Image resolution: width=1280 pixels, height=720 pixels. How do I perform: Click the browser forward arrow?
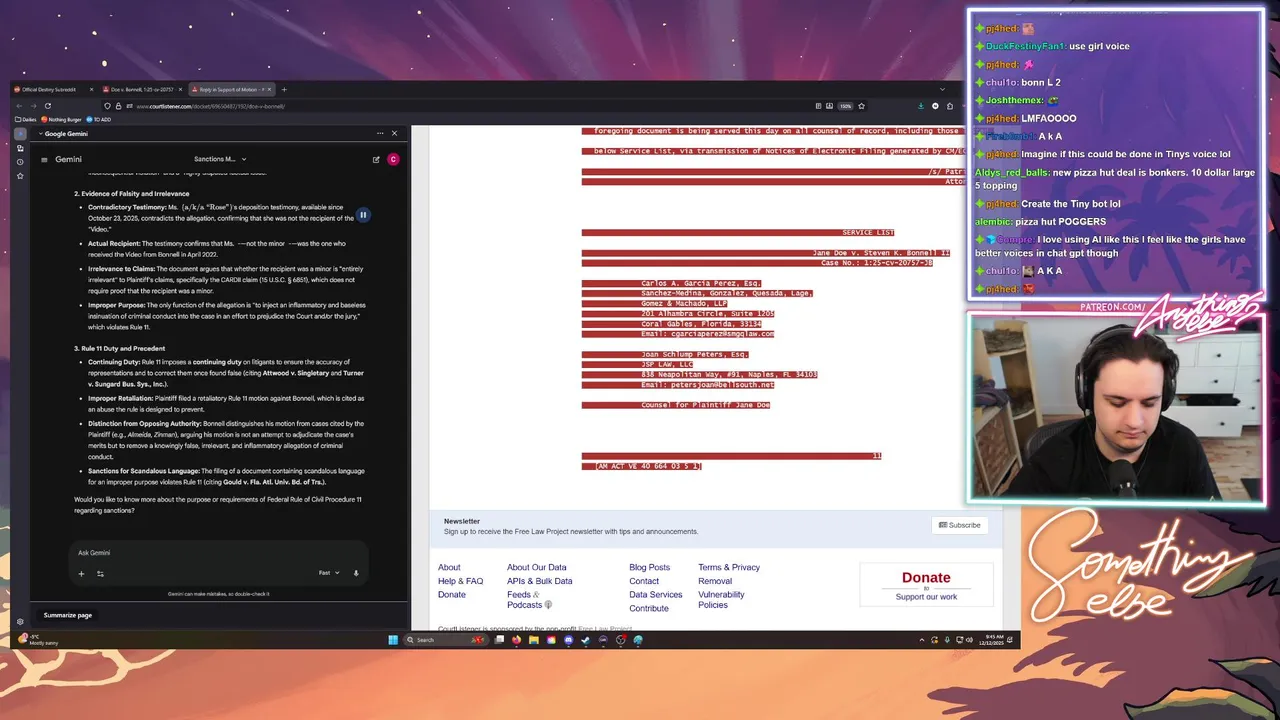pyautogui.click(x=33, y=106)
